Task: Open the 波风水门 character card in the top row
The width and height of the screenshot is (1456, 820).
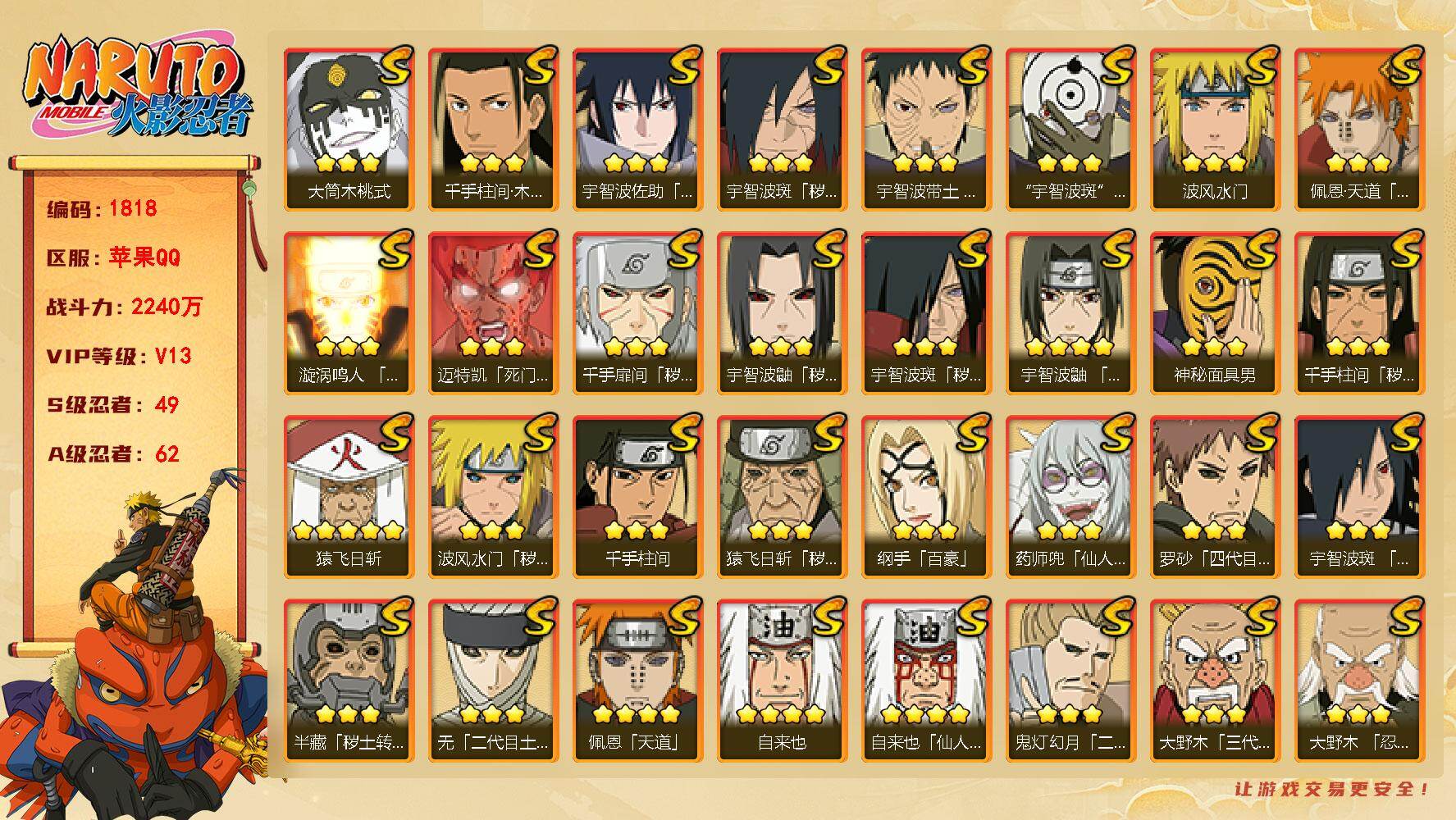Action: coord(1215,130)
